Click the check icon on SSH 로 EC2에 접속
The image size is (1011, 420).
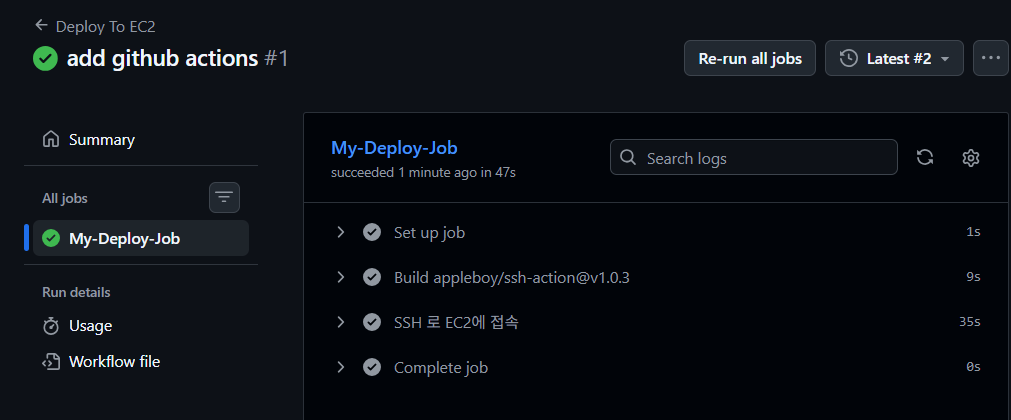[371, 322]
